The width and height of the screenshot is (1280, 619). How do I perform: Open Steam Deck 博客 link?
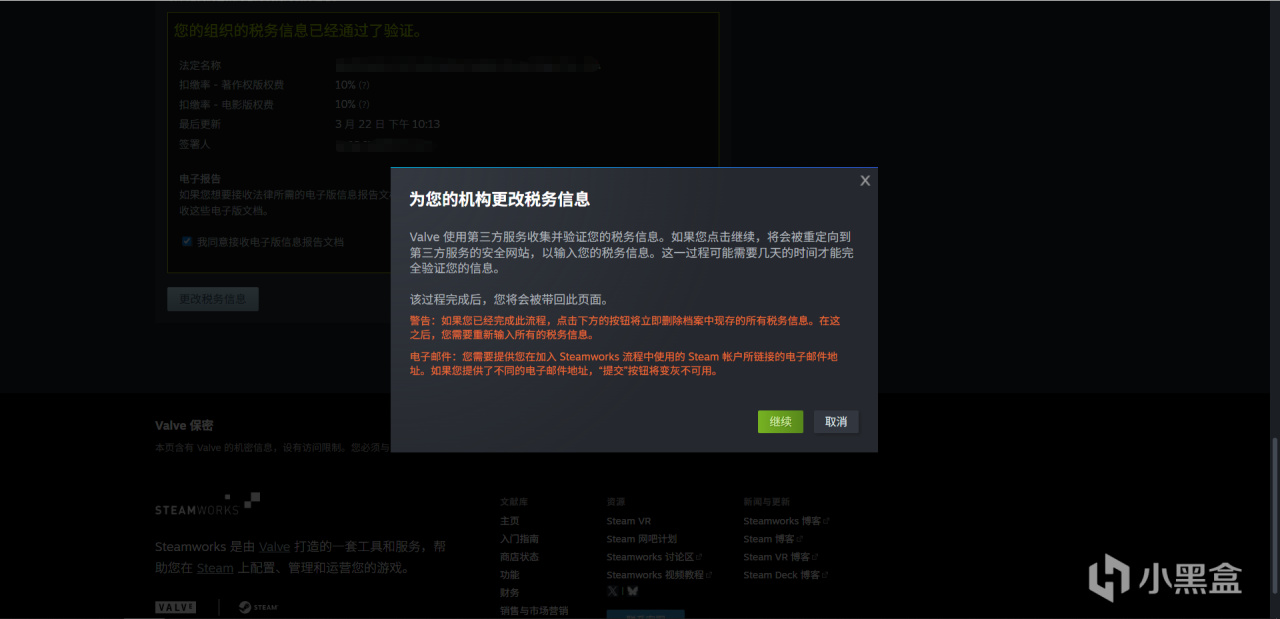point(785,575)
